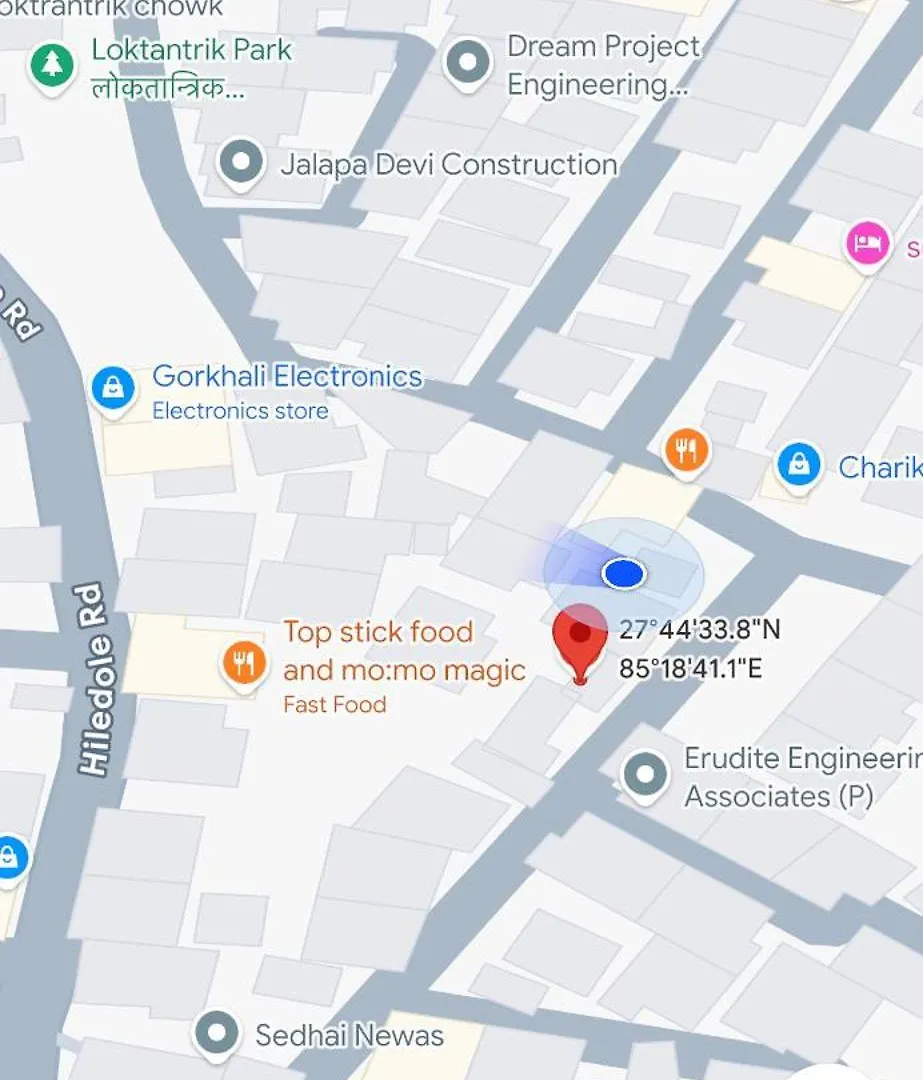Tap the Jalapa Devi Construction text label
Image resolution: width=923 pixels, height=1080 pixels.
[x=449, y=165]
